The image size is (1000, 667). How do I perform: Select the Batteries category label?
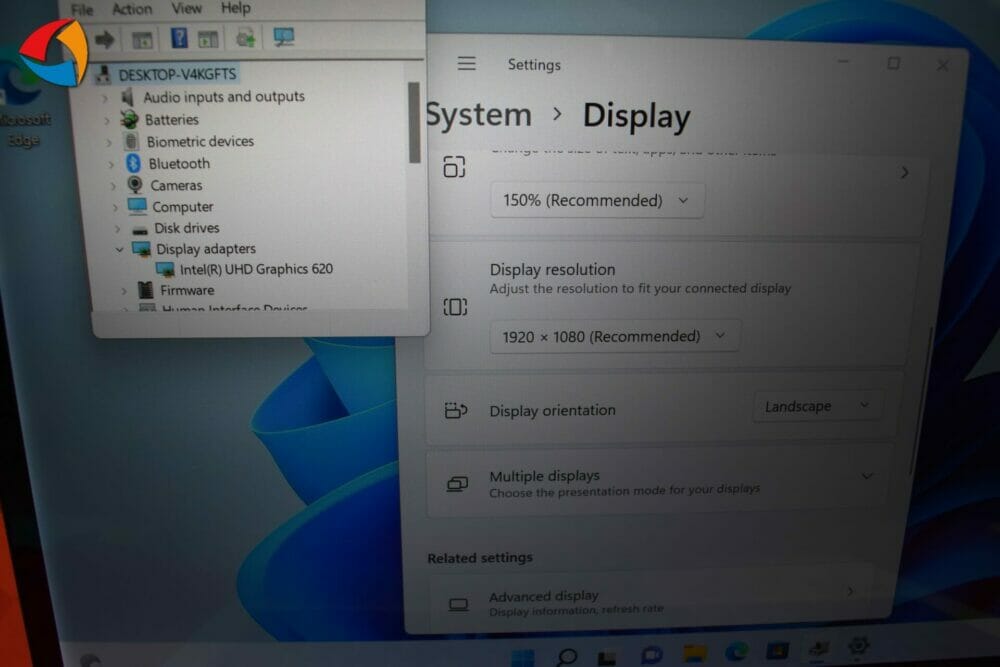[172, 120]
